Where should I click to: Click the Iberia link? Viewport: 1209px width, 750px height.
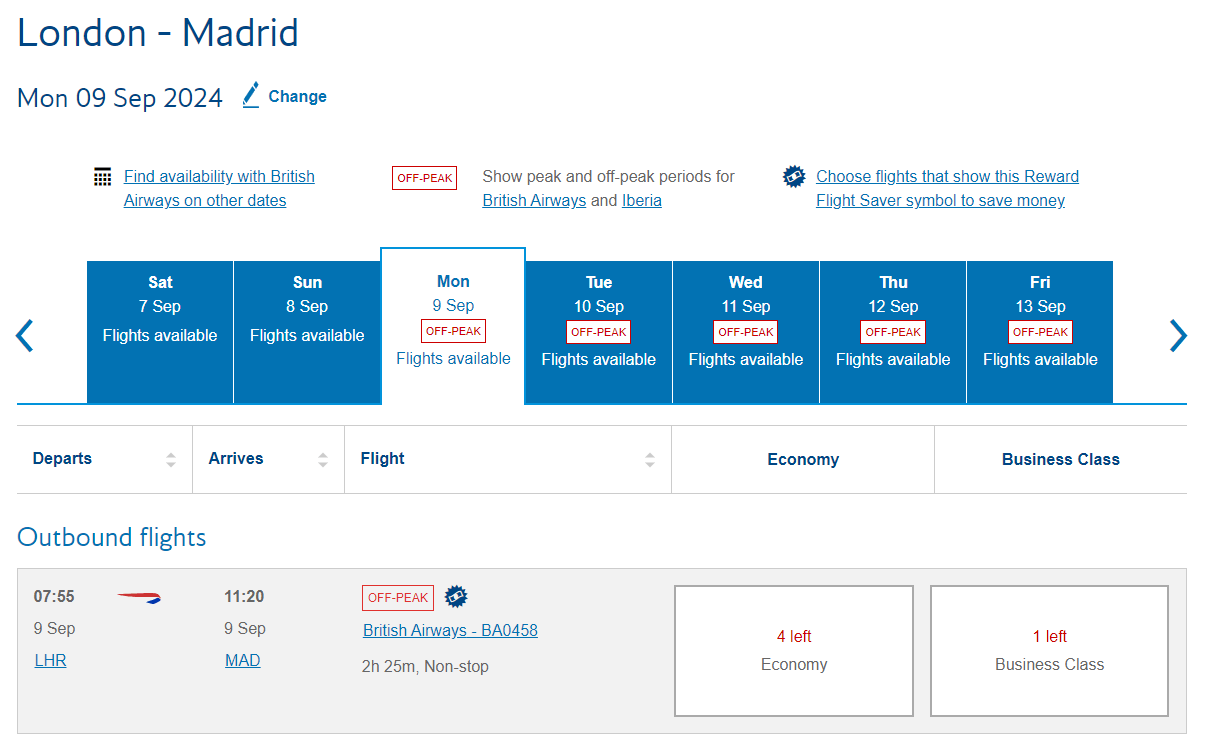(x=641, y=199)
